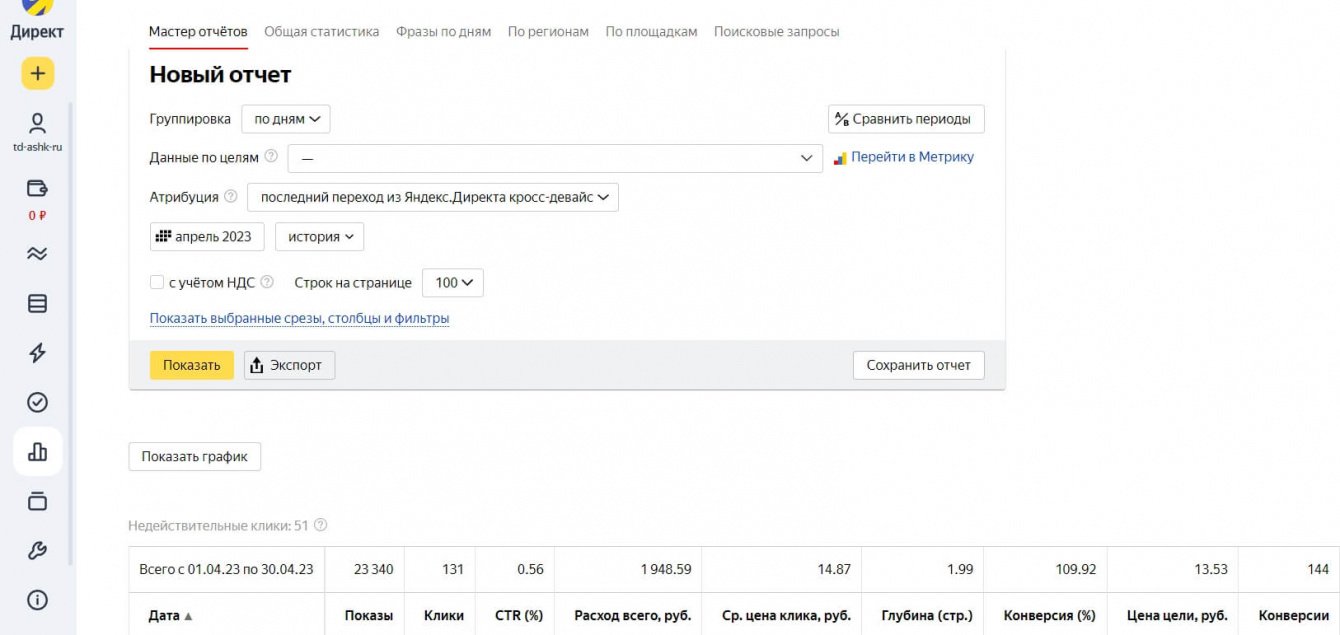Open the Поисковые запросы tab

(x=776, y=32)
